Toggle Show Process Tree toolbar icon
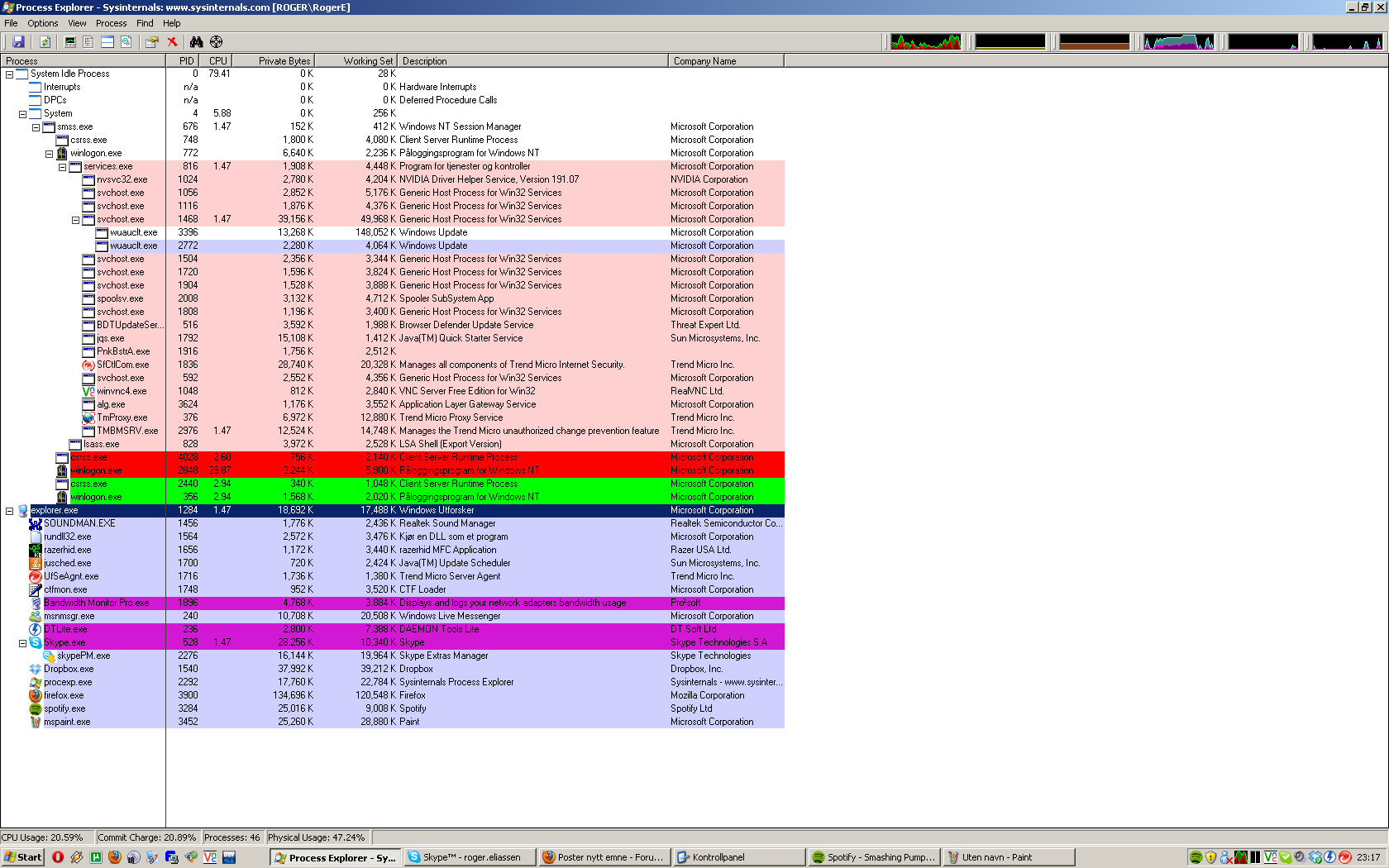Screen dimensions: 1389x868 pyautogui.click(x=88, y=42)
